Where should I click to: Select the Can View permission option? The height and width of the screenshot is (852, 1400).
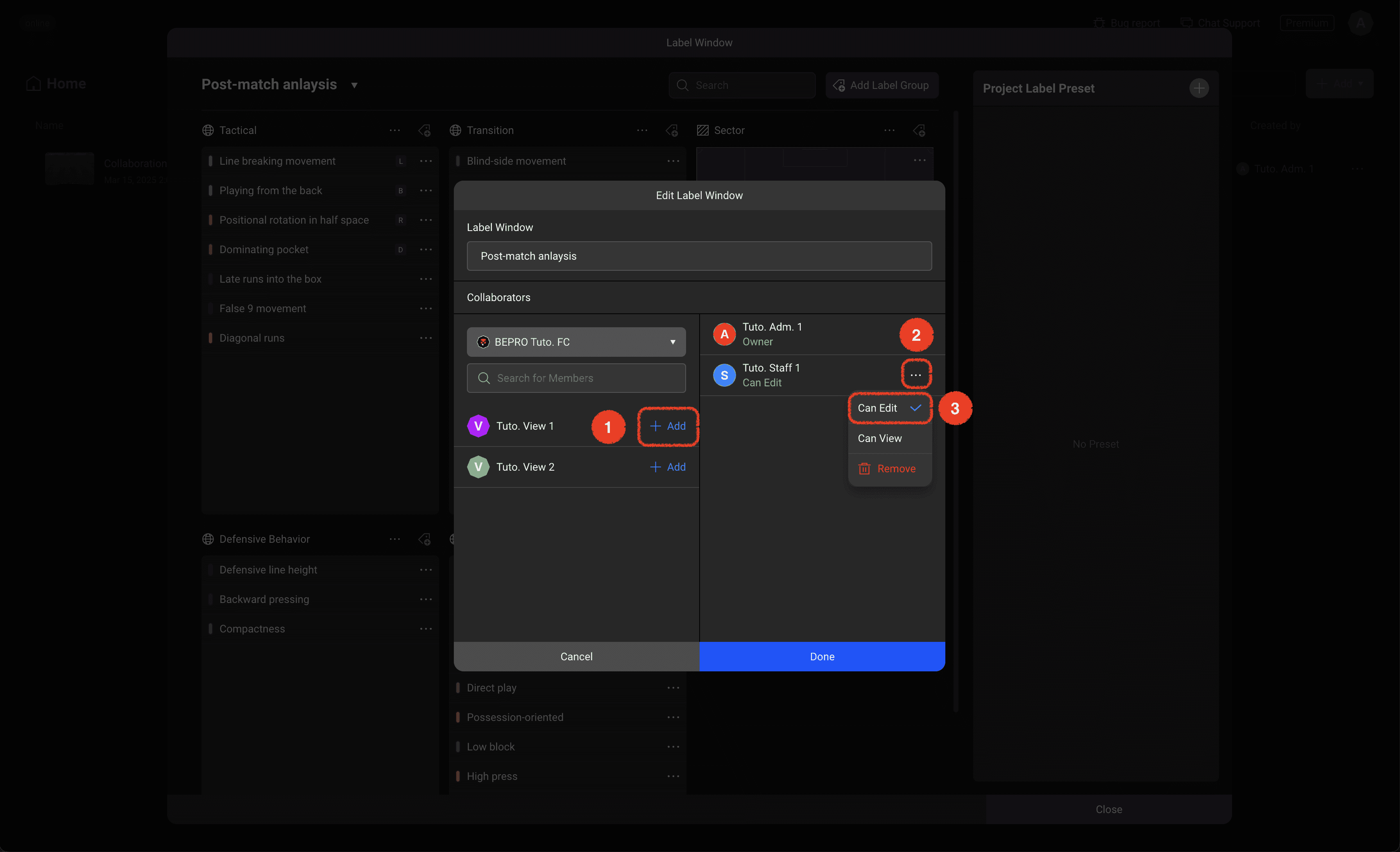[x=879, y=438]
